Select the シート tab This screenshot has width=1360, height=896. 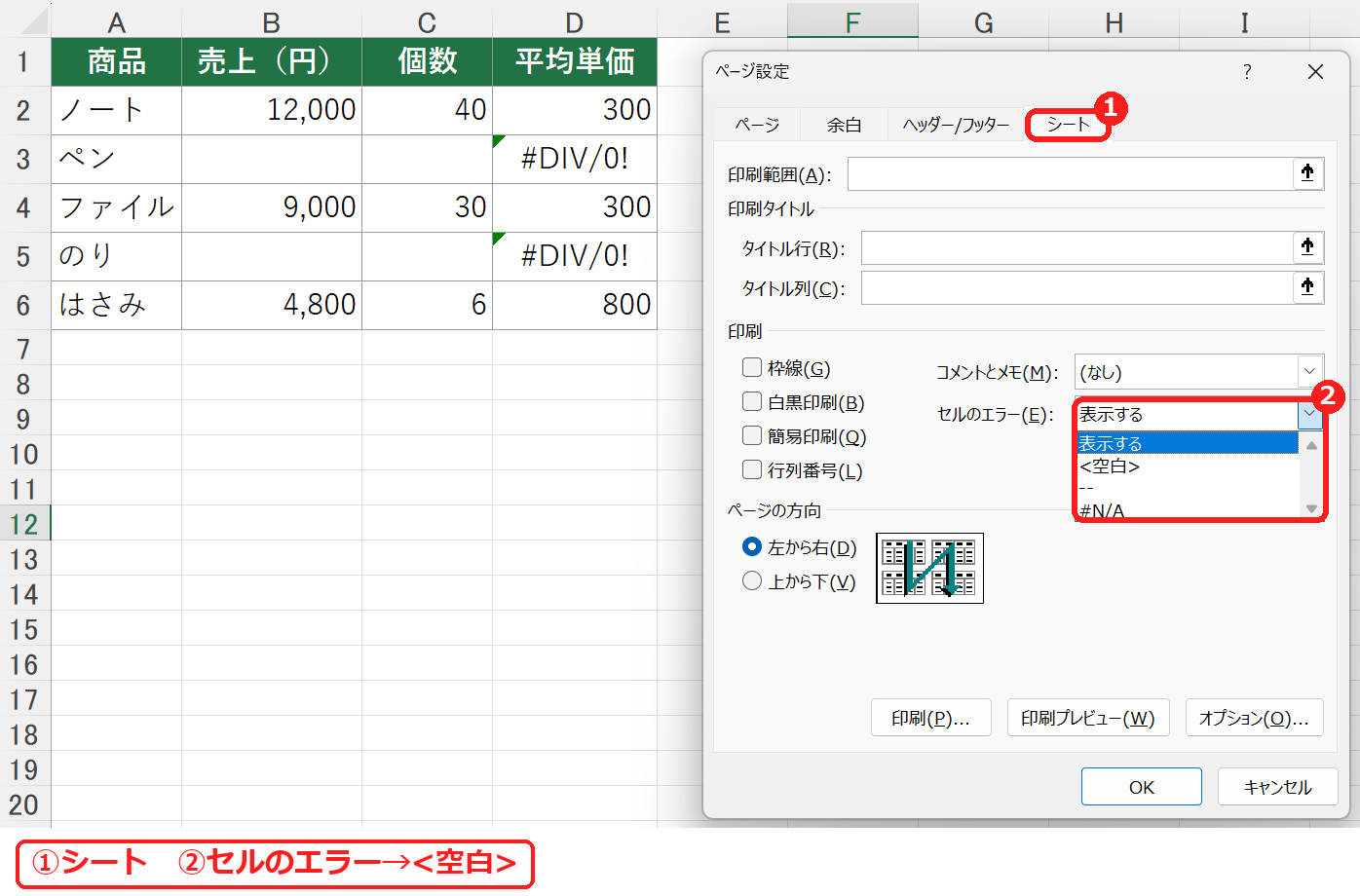tap(1068, 125)
